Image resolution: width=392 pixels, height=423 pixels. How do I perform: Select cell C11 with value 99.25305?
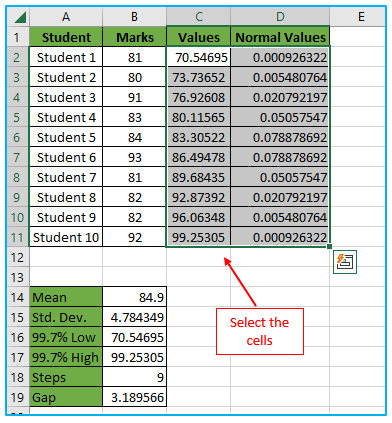click(x=199, y=237)
